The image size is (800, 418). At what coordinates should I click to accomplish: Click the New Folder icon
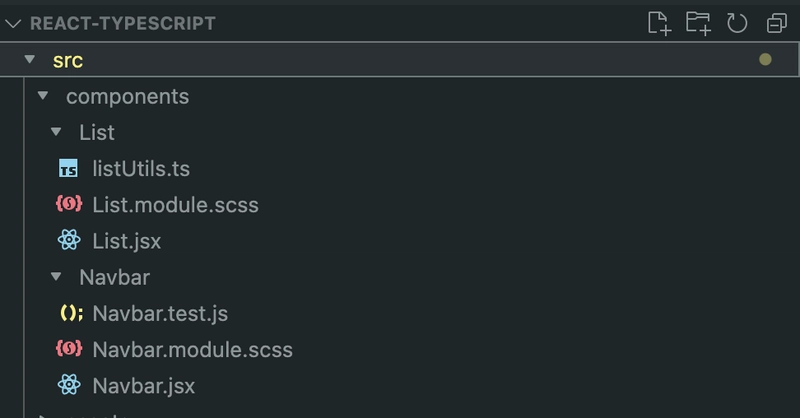coord(698,23)
